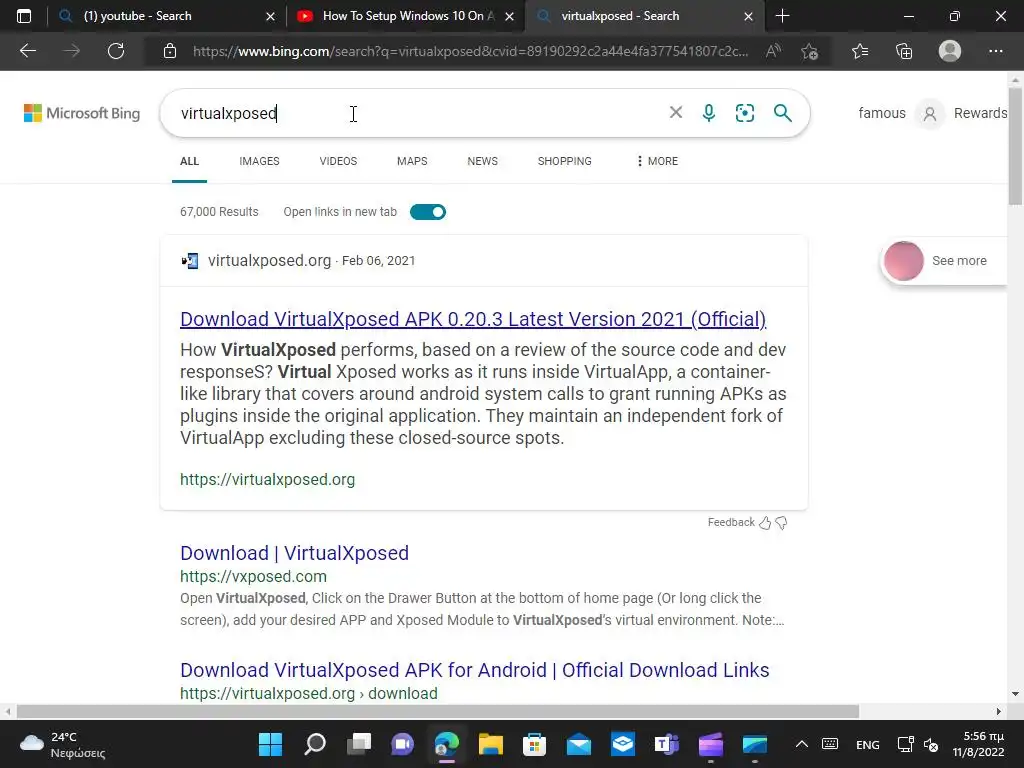
Task: Open weather widget showing 24°C
Action: [x=62, y=744]
